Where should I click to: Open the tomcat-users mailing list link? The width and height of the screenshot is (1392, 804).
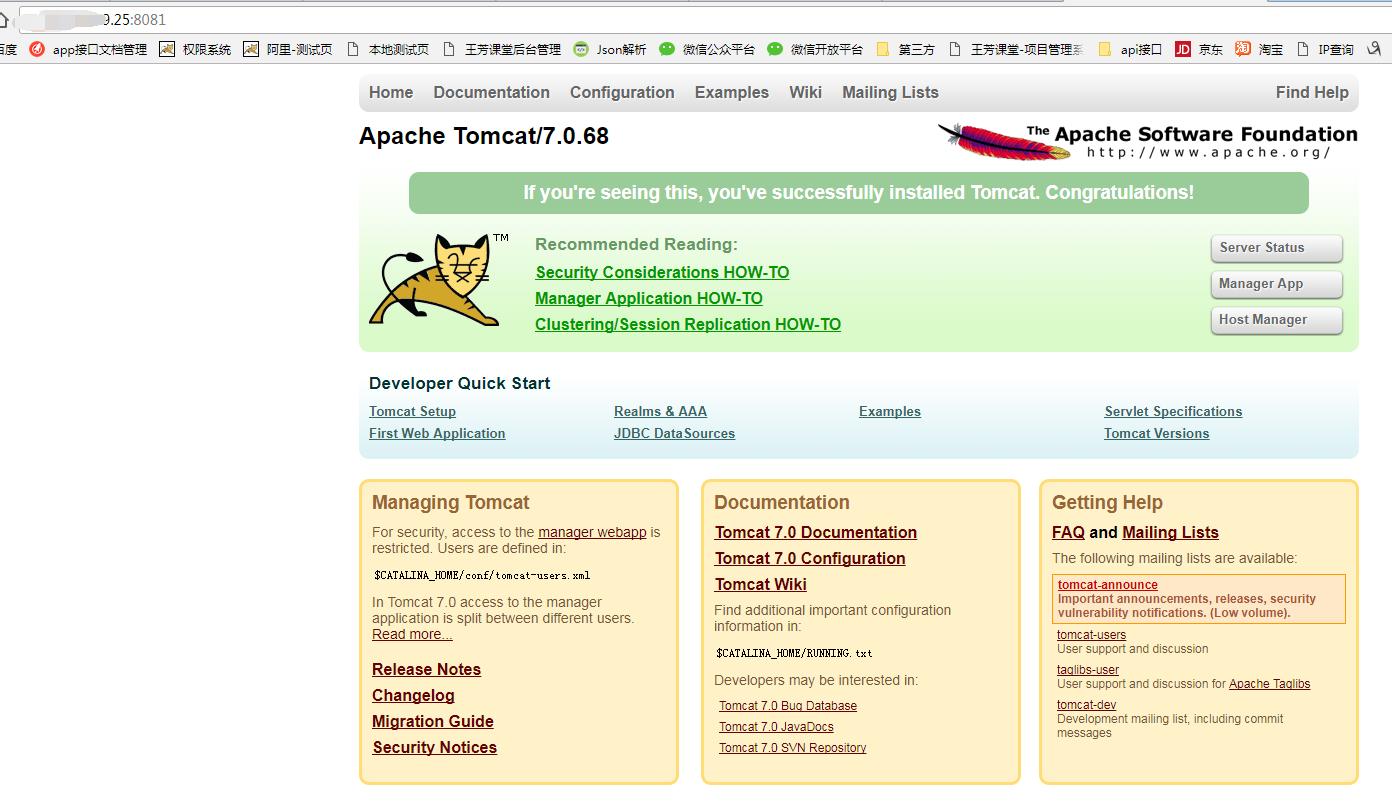tap(1091, 635)
